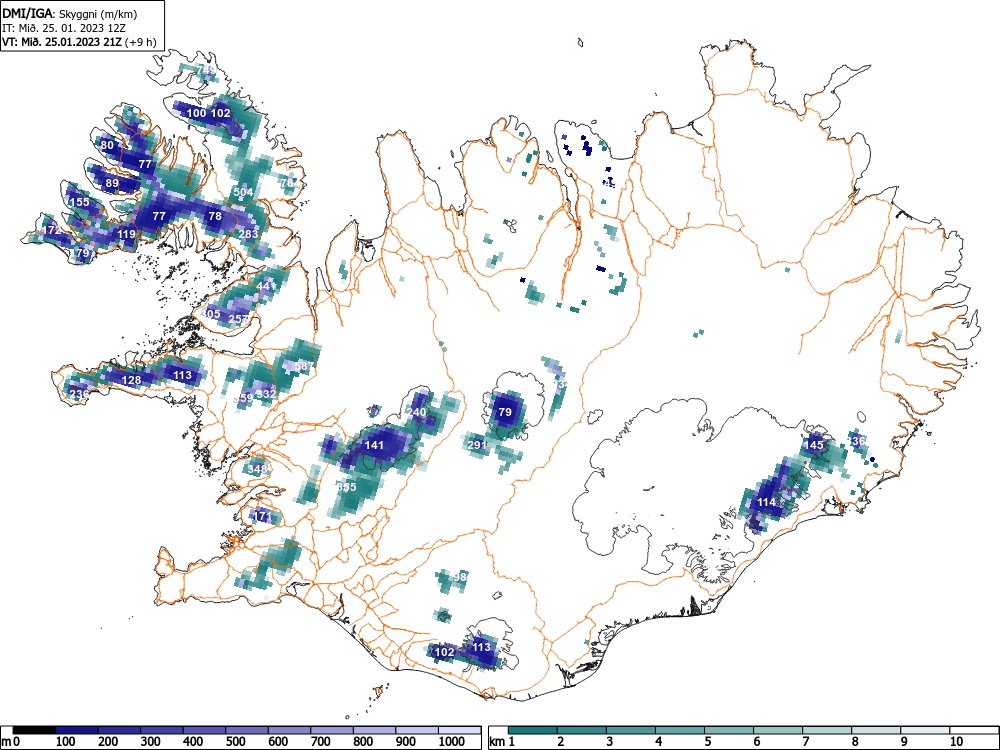The width and height of the screenshot is (1000, 750).
Task: Click the 348 visibility value on the map
Action: click(257, 469)
